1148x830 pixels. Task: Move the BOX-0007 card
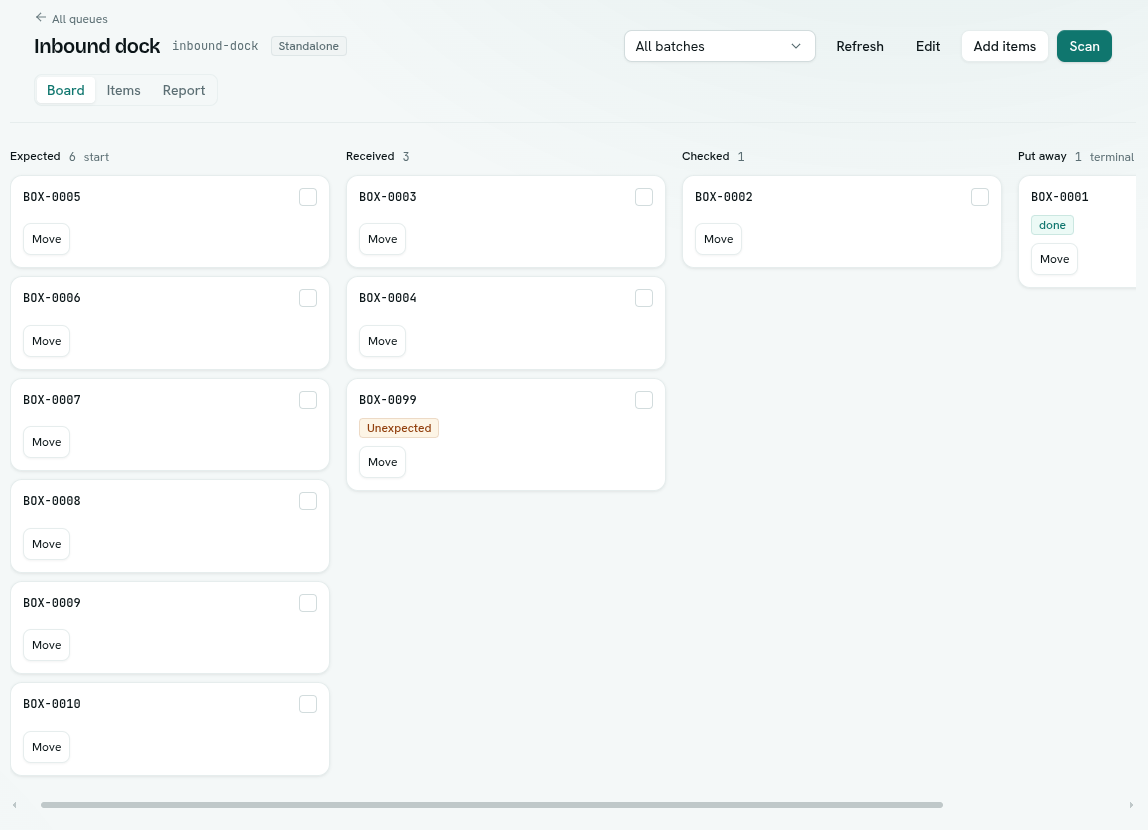click(x=47, y=442)
